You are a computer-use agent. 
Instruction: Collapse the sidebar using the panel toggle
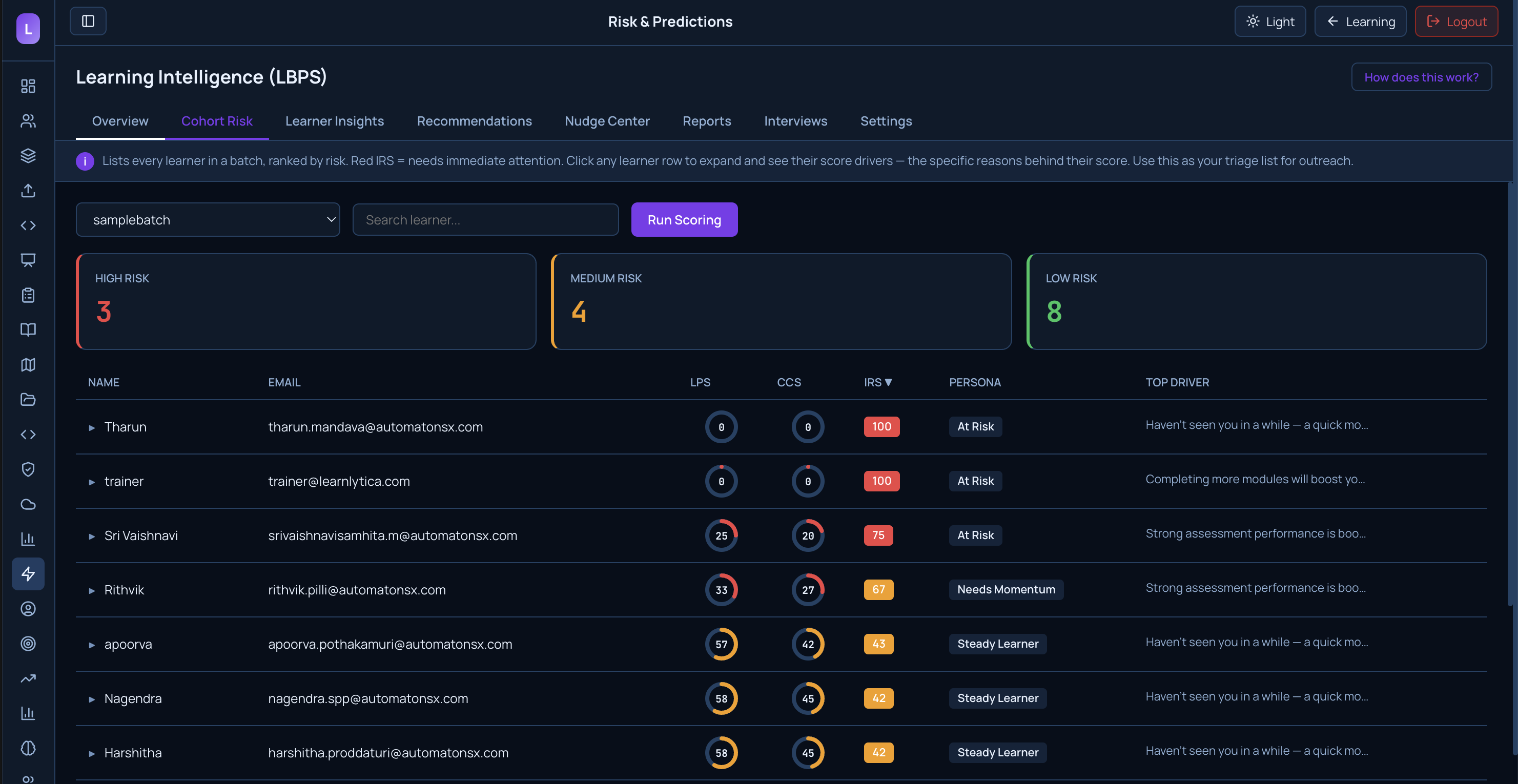click(x=88, y=20)
